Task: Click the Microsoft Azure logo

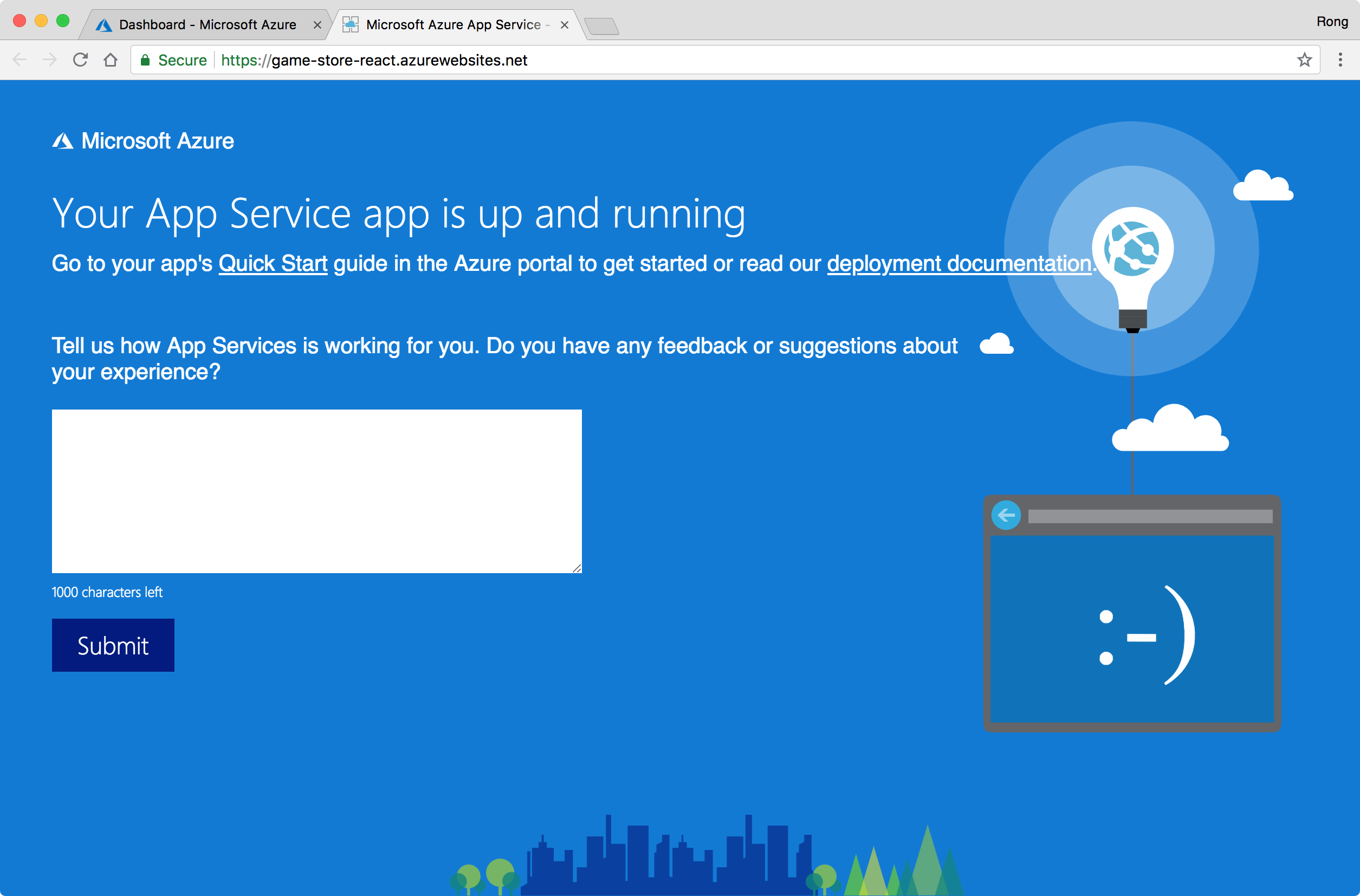Action: click(143, 140)
